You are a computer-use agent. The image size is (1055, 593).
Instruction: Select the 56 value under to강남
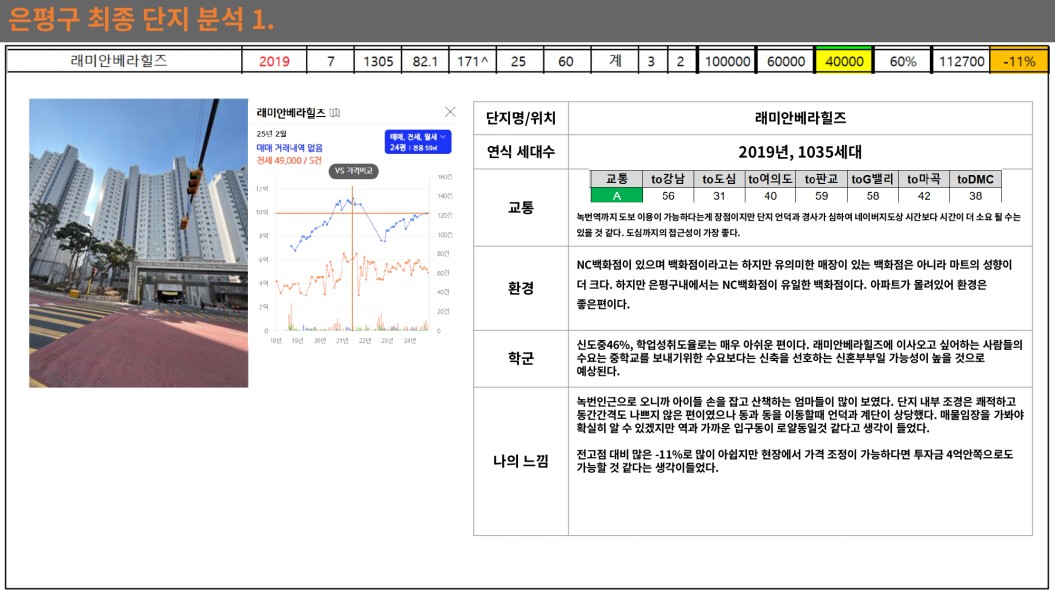click(668, 196)
